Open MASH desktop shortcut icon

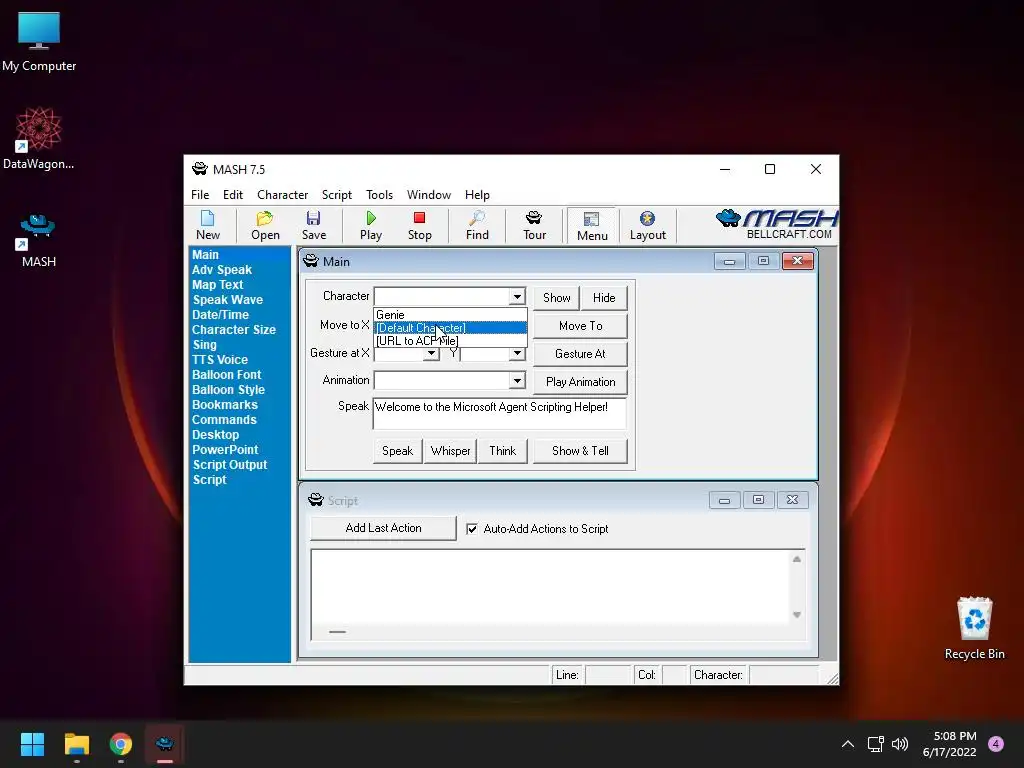pos(39,240)
